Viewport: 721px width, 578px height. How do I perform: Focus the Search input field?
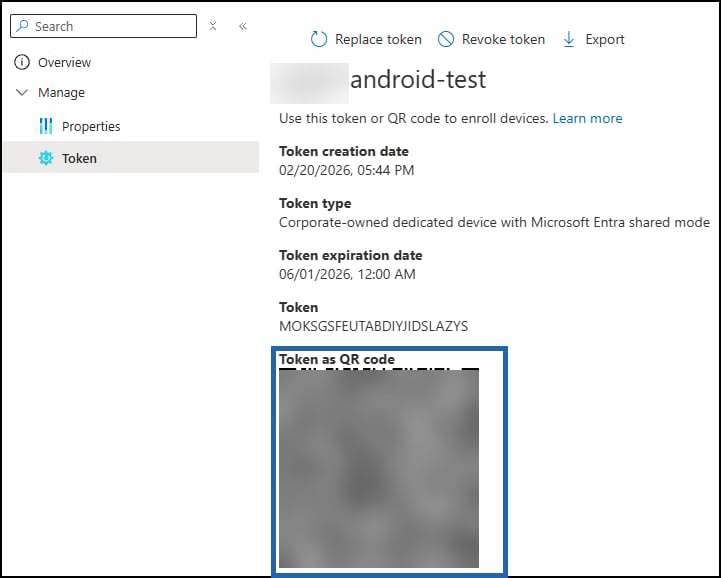click(103, 26)
